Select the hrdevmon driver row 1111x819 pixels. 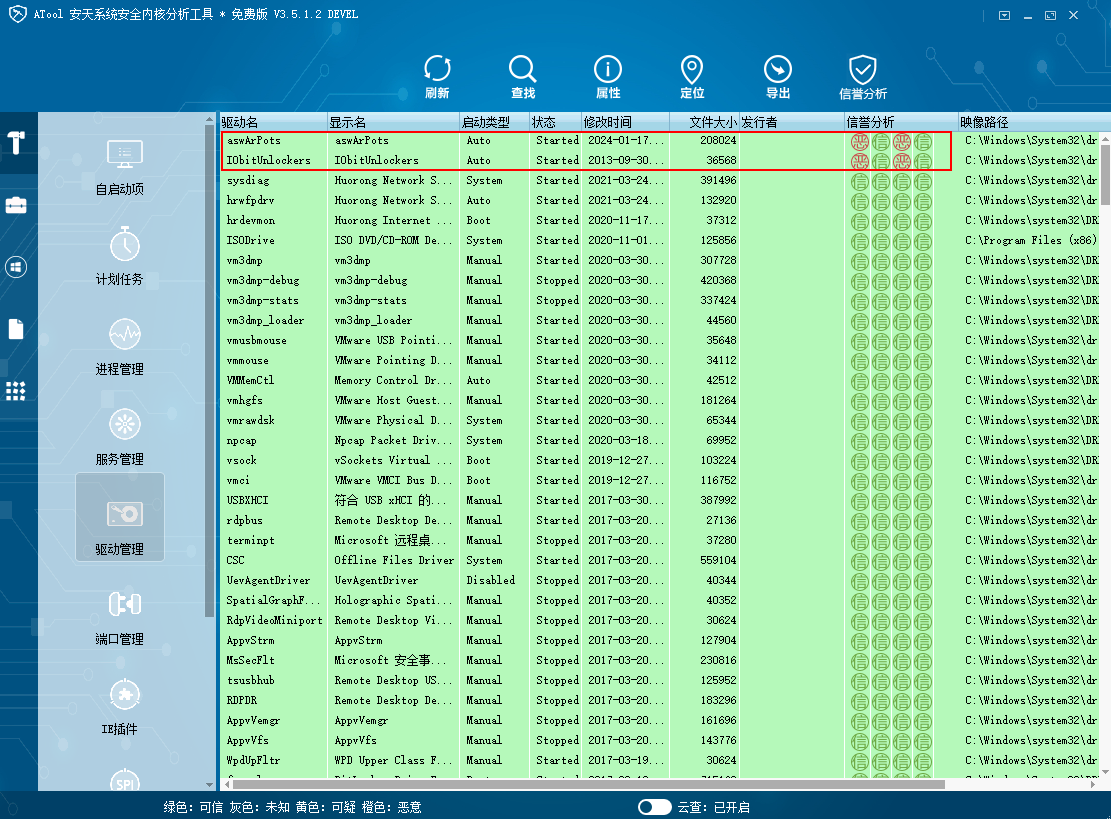pyautogui.click(x=659, y=220)
